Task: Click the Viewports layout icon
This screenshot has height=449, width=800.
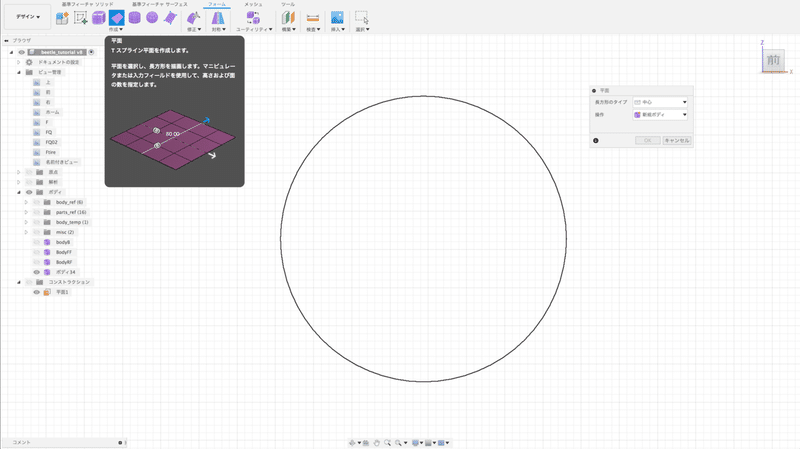Action: tap(441, 443)
